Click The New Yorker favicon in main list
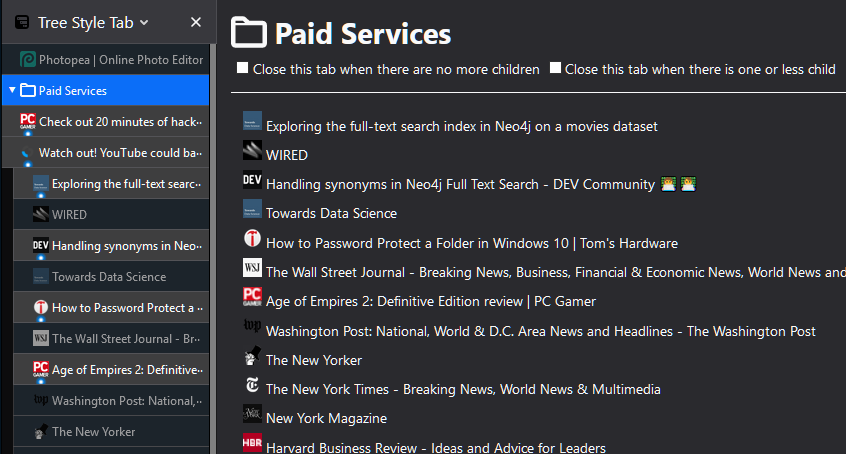This screenshot has height=454, width=846. pyautogui.click(x=252, y=355)
